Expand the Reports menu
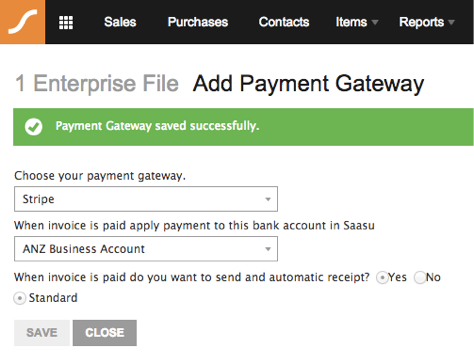Screen dimensions: 474x364 427,22
